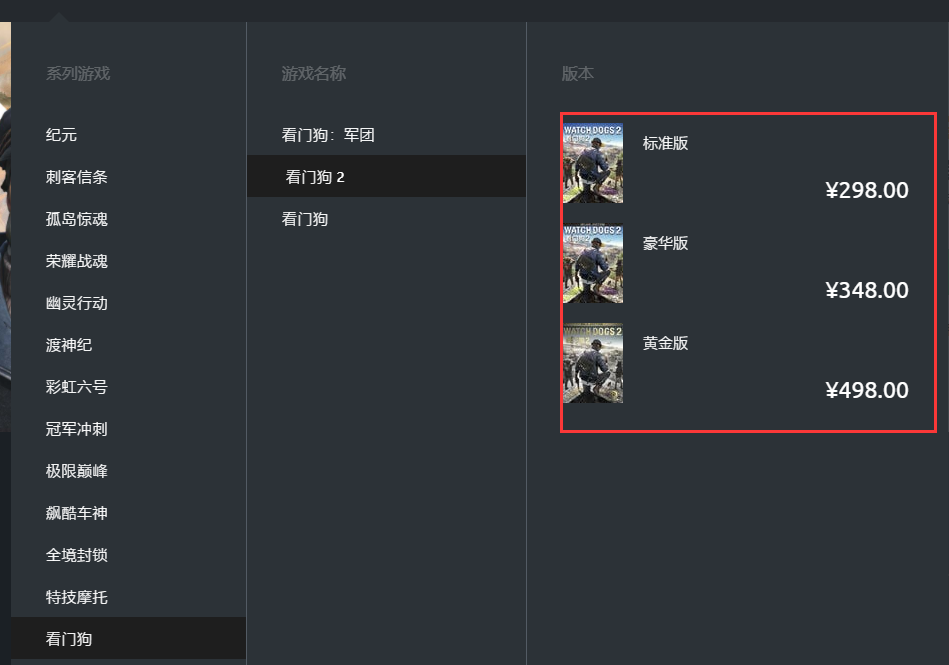This screenshot has width=949, height=665.
Task: Click the highlighted 看门狗 series item
Action: coord(69,639)
